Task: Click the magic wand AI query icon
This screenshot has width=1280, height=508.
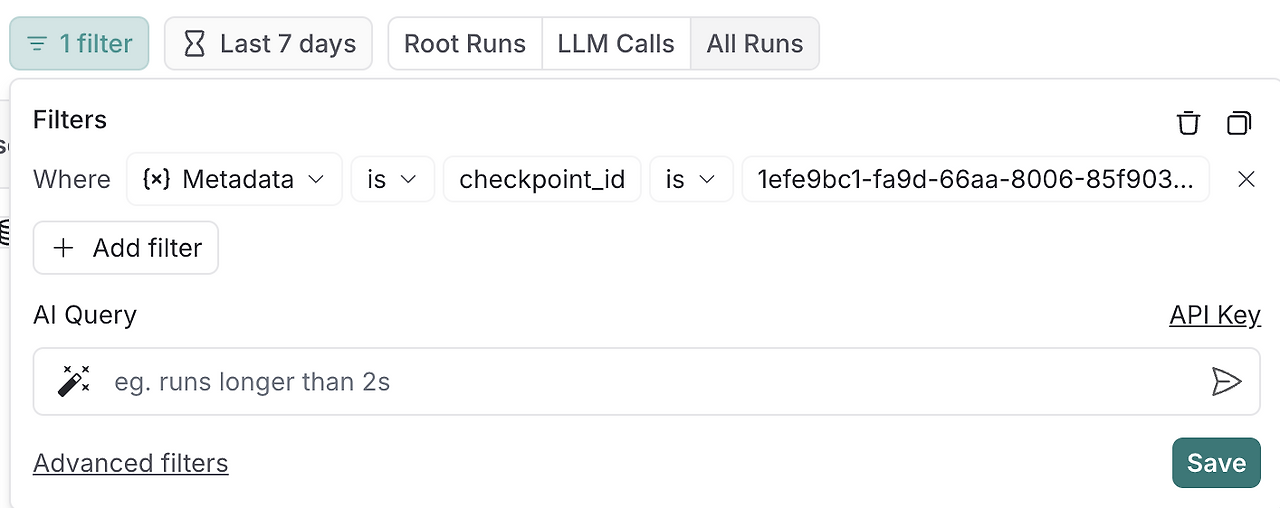Action: 74,381
